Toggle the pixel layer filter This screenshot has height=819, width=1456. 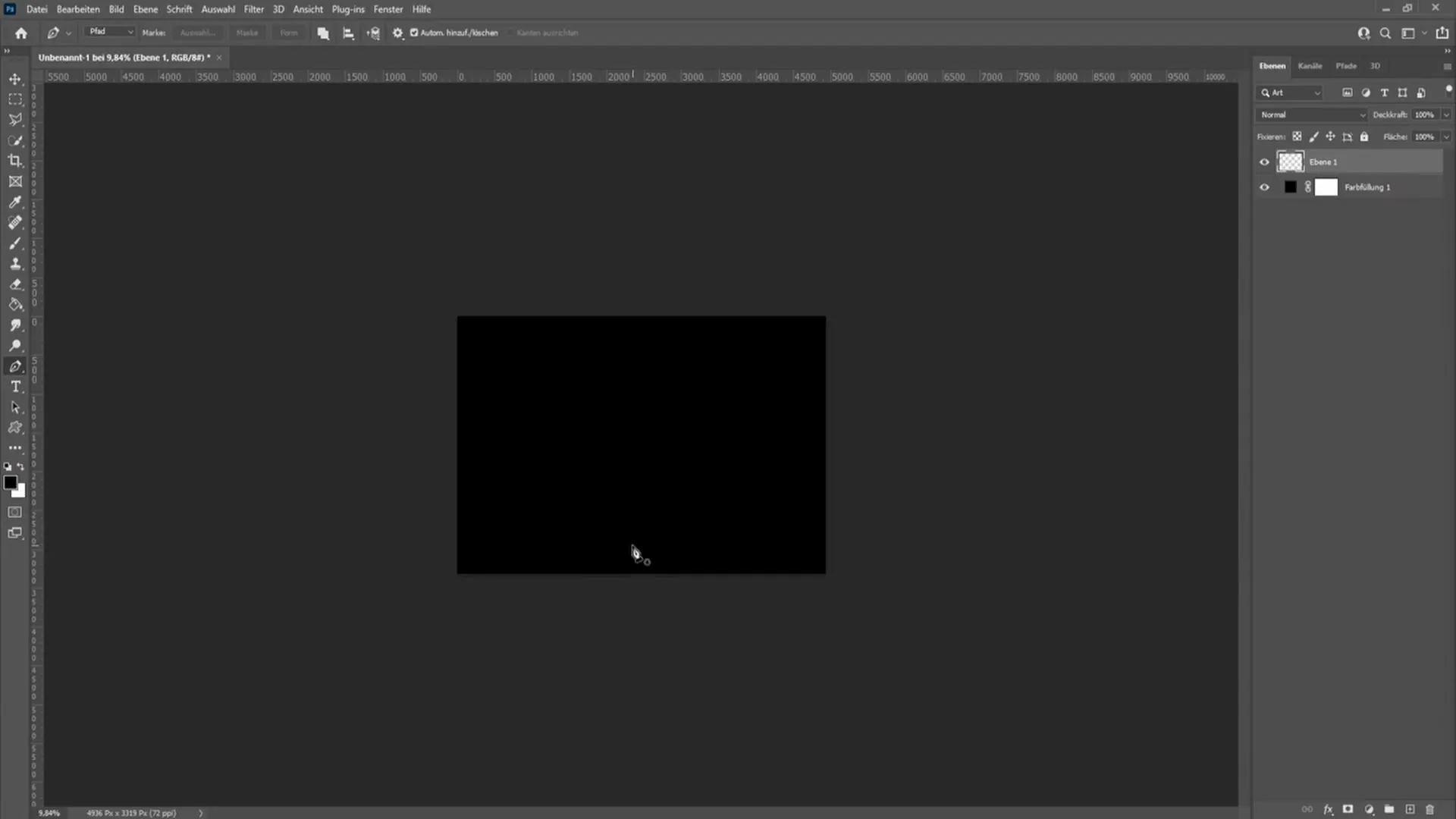click(1348, 93)
